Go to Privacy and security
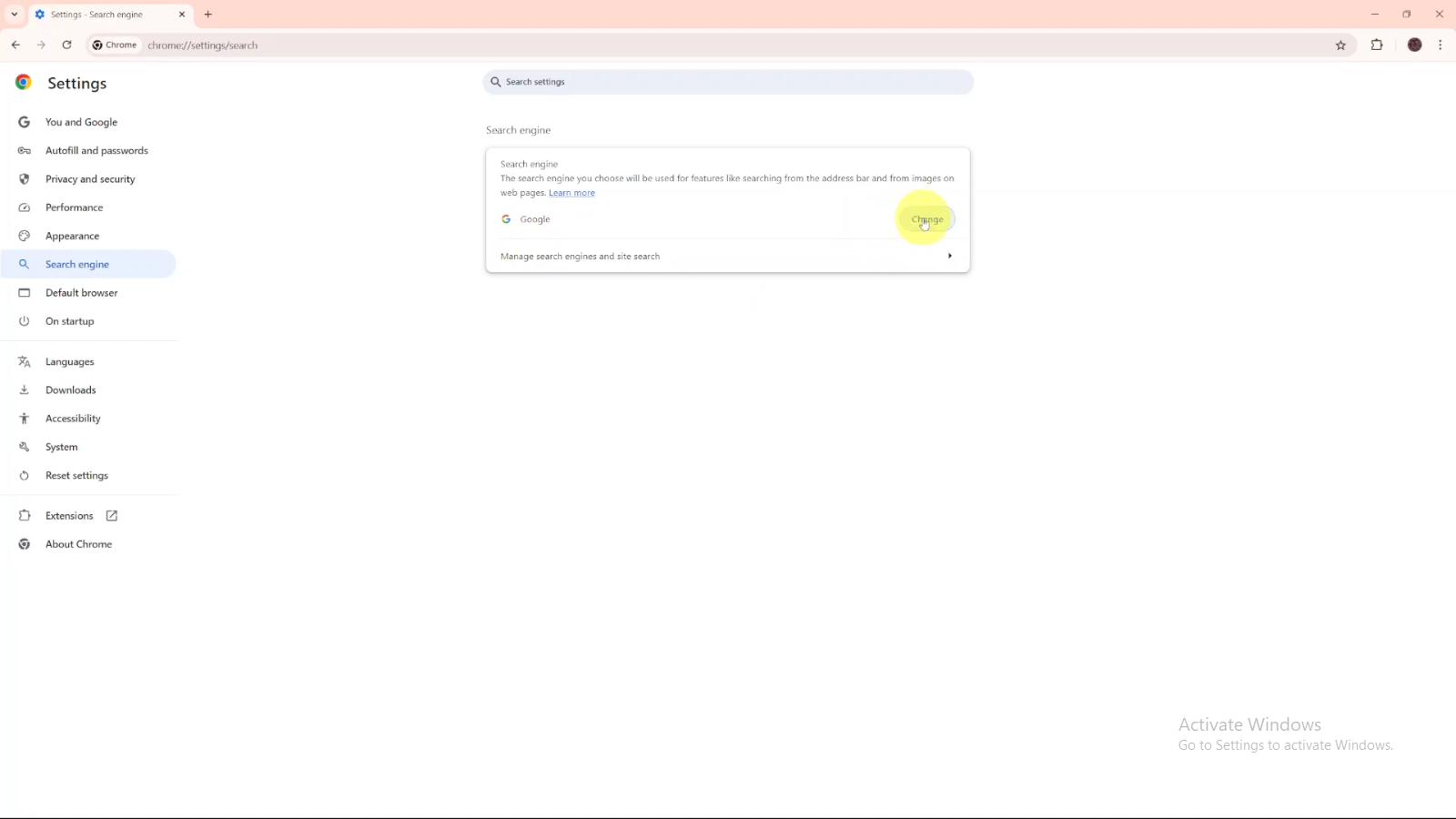This screenshot has height=819, width=1456. pyautogui.click(x=88, y=179)
